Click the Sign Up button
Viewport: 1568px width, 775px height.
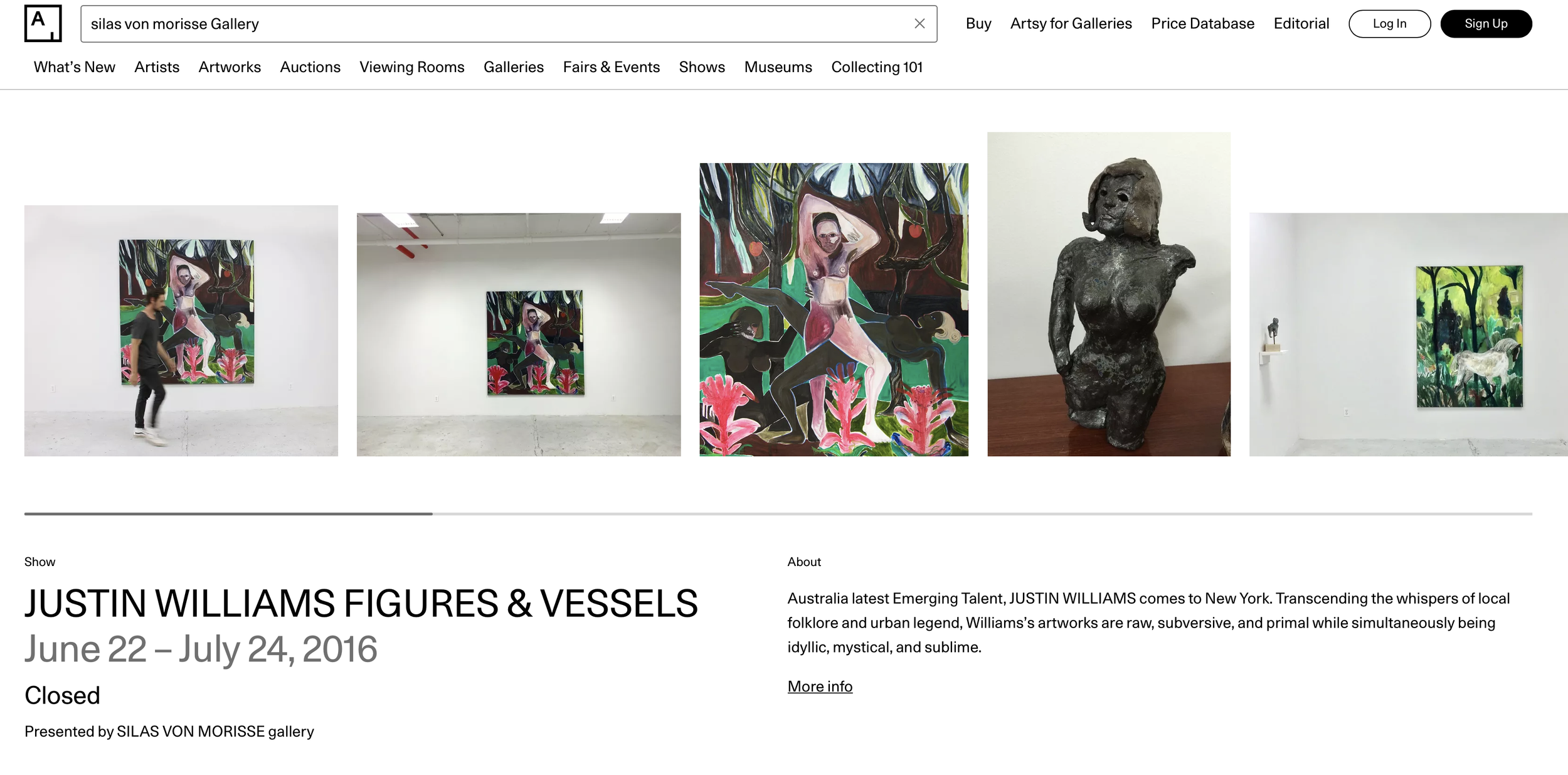coord(1486,24)
